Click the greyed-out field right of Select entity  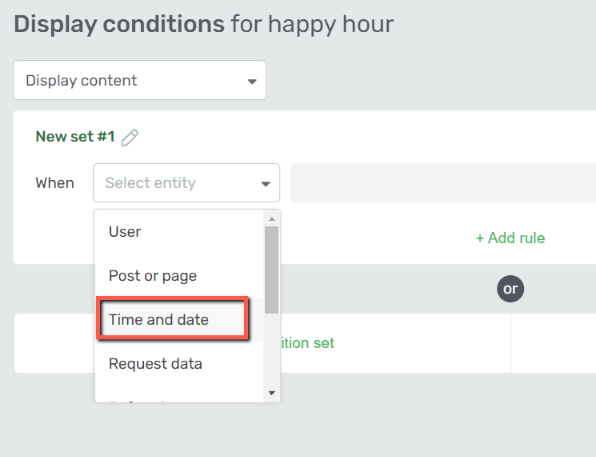[x=443, y=183]
